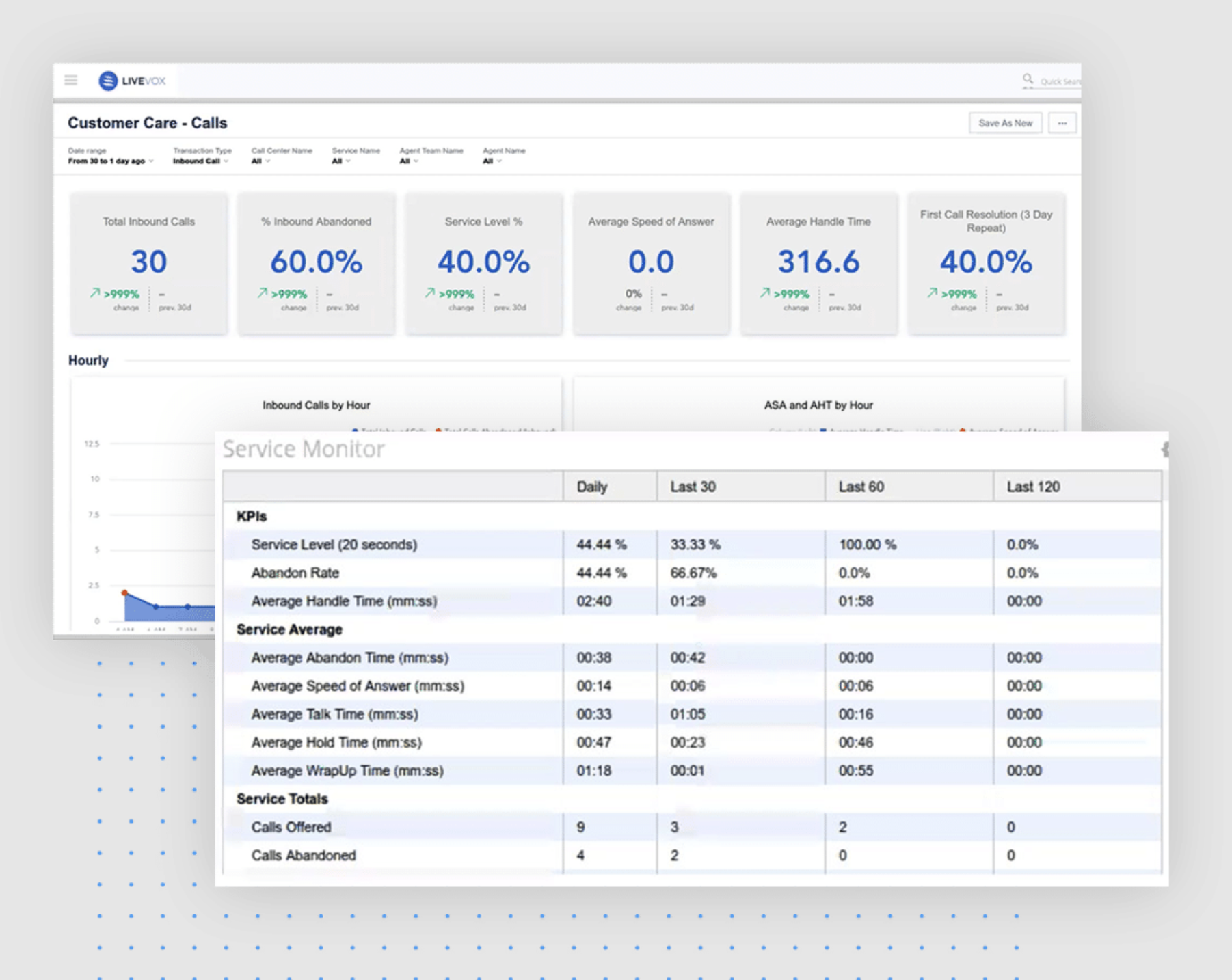Open the Transaction Type dropdown

point(200,161)
